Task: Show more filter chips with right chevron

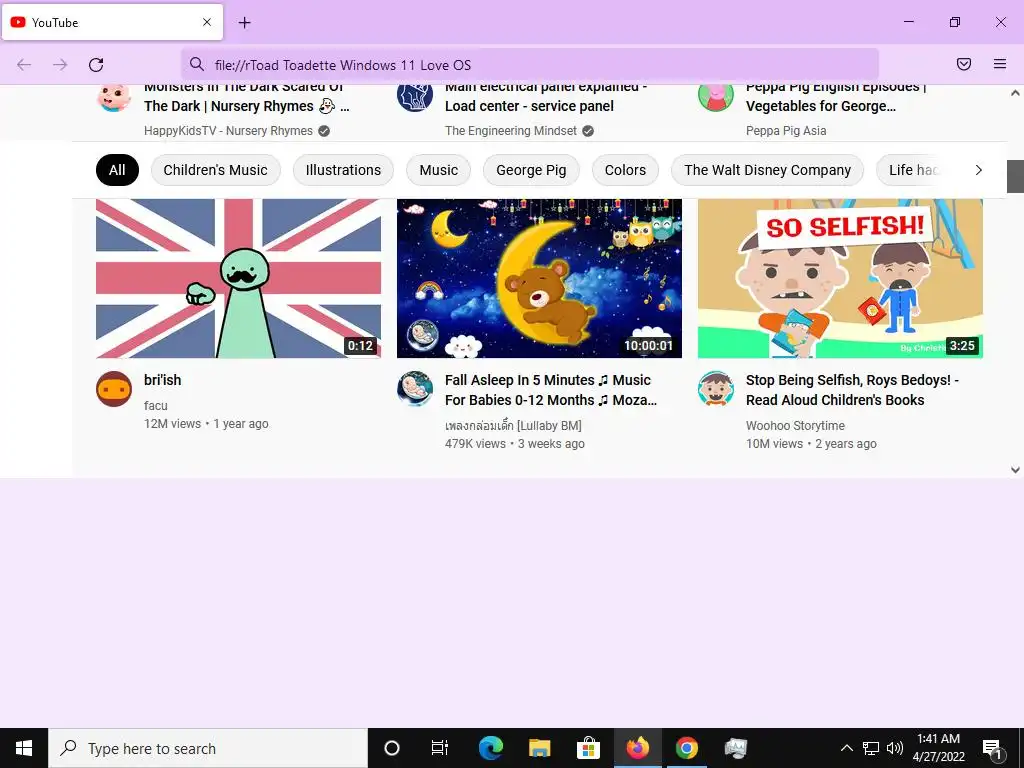Action: tap(978, 170)
